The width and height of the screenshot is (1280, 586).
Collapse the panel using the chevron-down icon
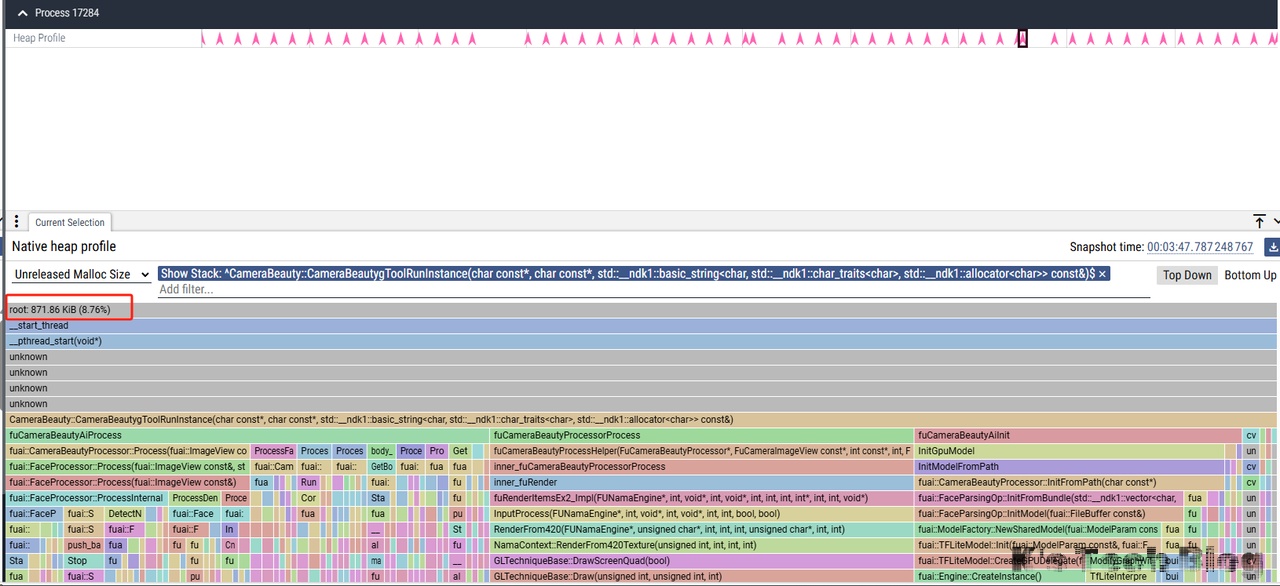pyautogui.click(x=1276, y=221)
